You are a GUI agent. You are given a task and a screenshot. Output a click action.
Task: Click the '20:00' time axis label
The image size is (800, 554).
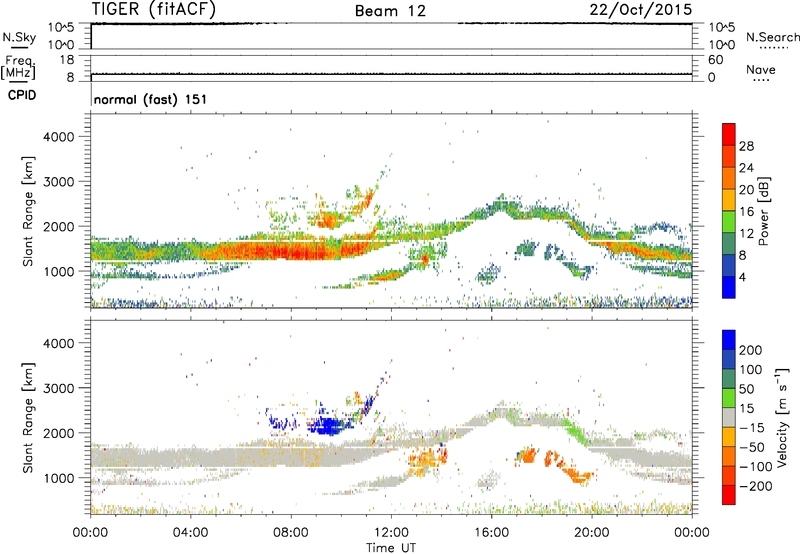[x=592, y=533]
